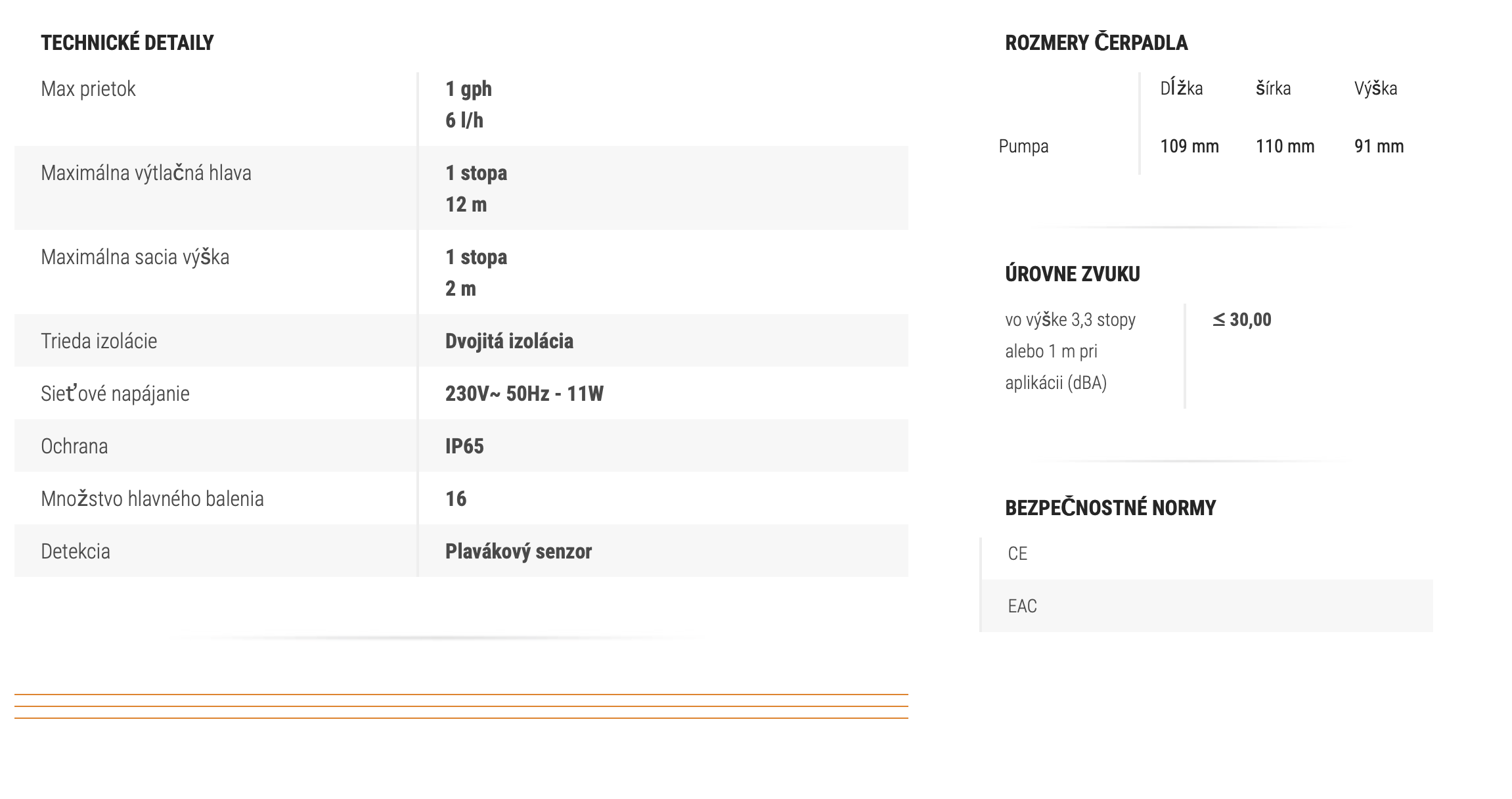Screen dimensions: 1512x799
Task: Select the Dvojitá izolácia value
Action: (509, 341)
